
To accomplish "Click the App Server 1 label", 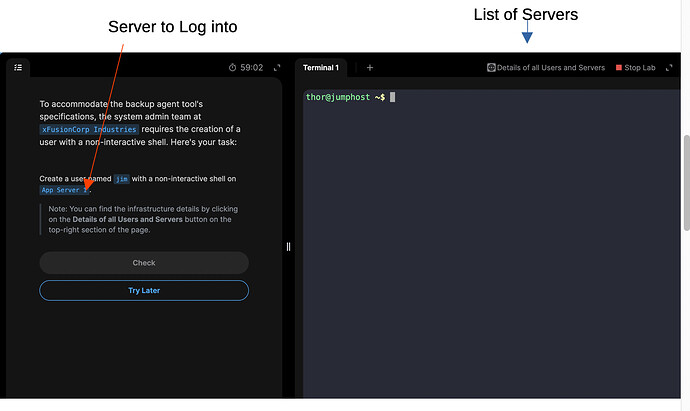I will (x=63, y=190).
